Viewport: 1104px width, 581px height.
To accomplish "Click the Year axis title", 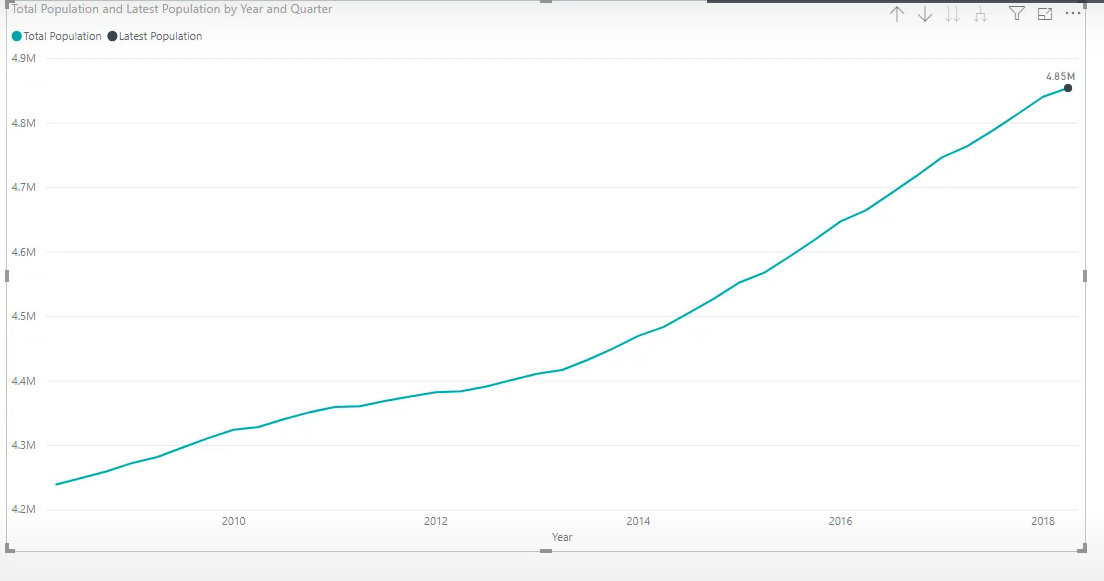I will [562, 537].
